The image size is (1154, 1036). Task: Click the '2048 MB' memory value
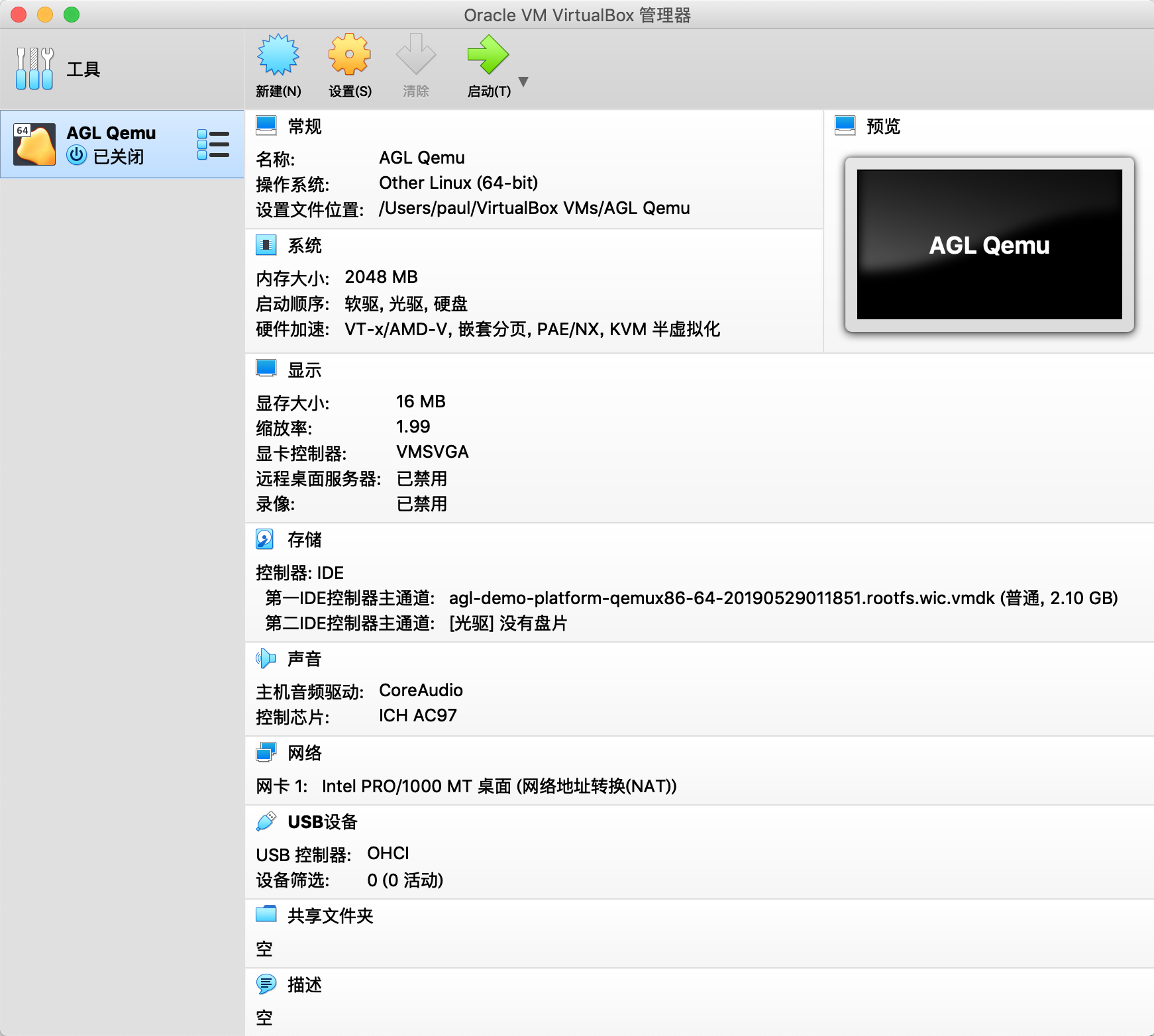382,277
